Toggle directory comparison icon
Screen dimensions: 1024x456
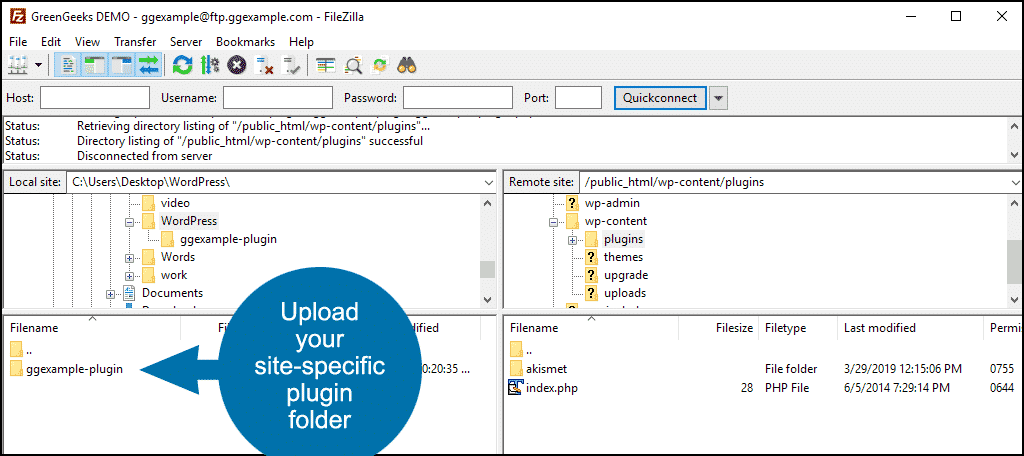353,65
